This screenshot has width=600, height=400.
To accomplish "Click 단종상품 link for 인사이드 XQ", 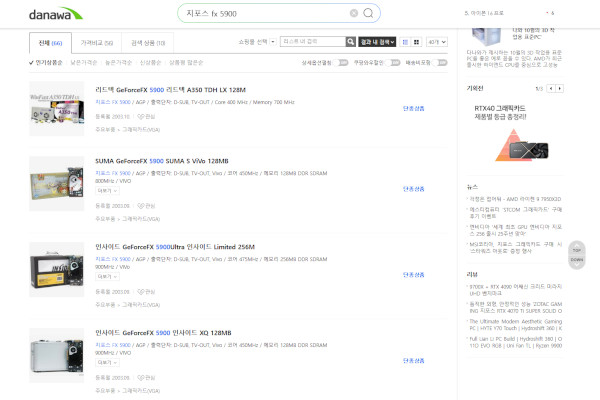I will (414, 361).
